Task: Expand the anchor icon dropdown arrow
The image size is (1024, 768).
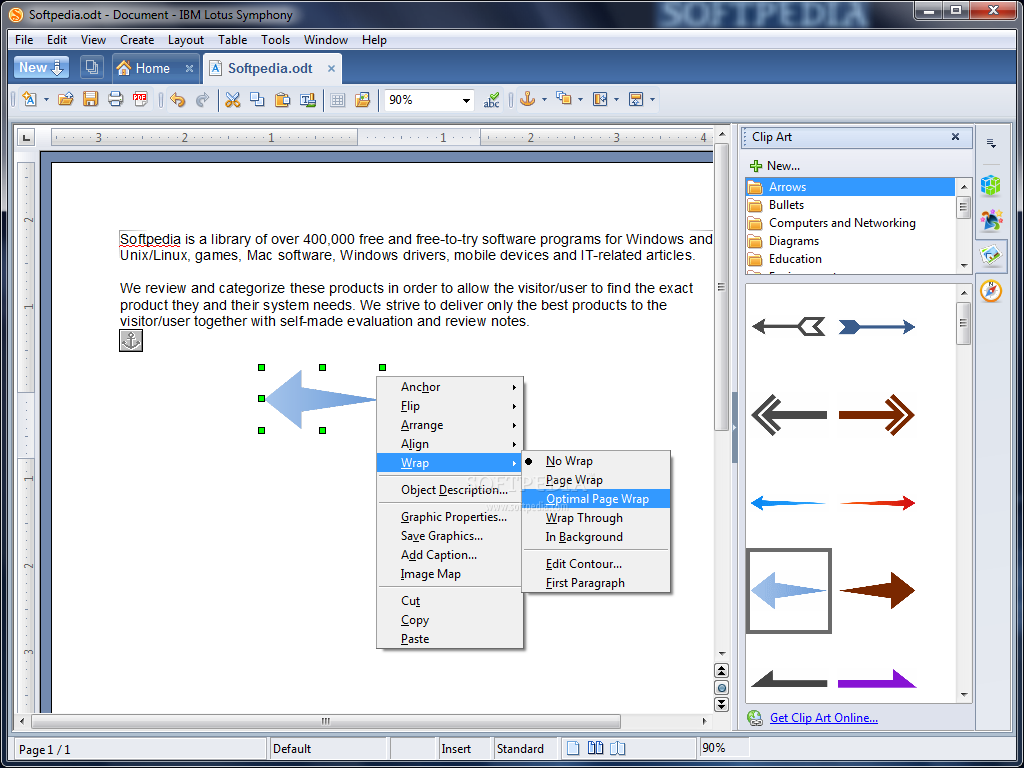Action: pyautogui.click(x=544, y=100)
